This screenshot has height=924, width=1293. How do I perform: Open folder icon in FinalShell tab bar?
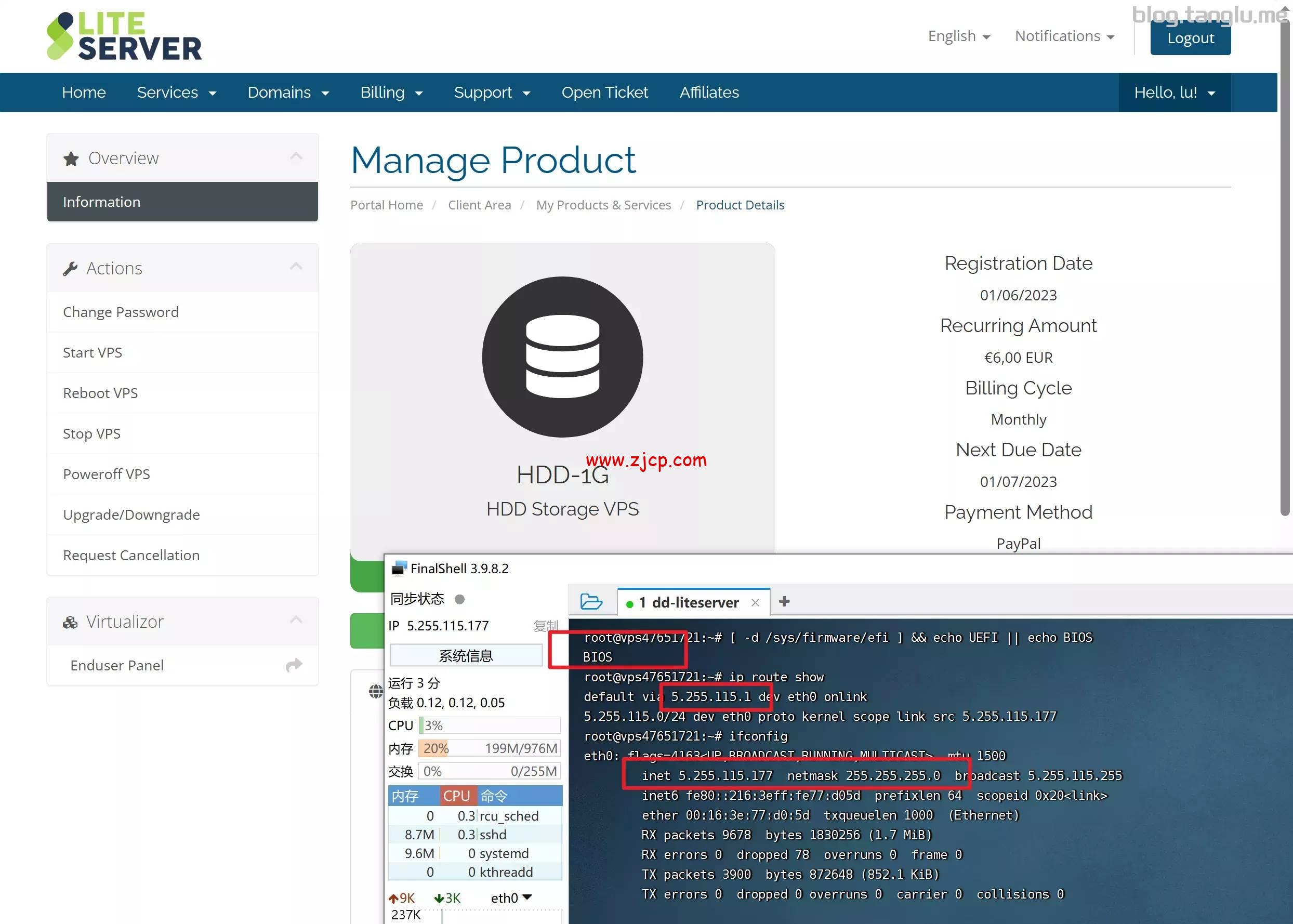pyautogui.click(x=591, y=602)
